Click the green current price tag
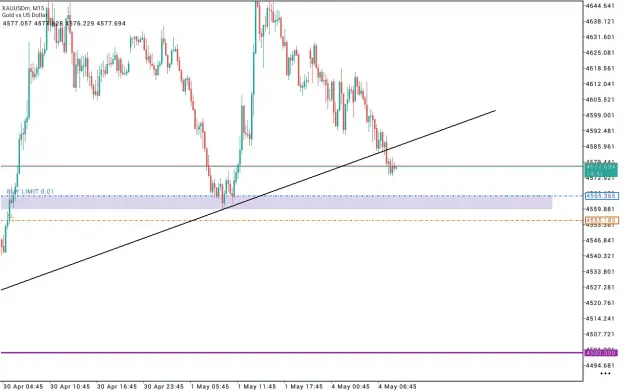The image size is (625, 391). (601, 170)
